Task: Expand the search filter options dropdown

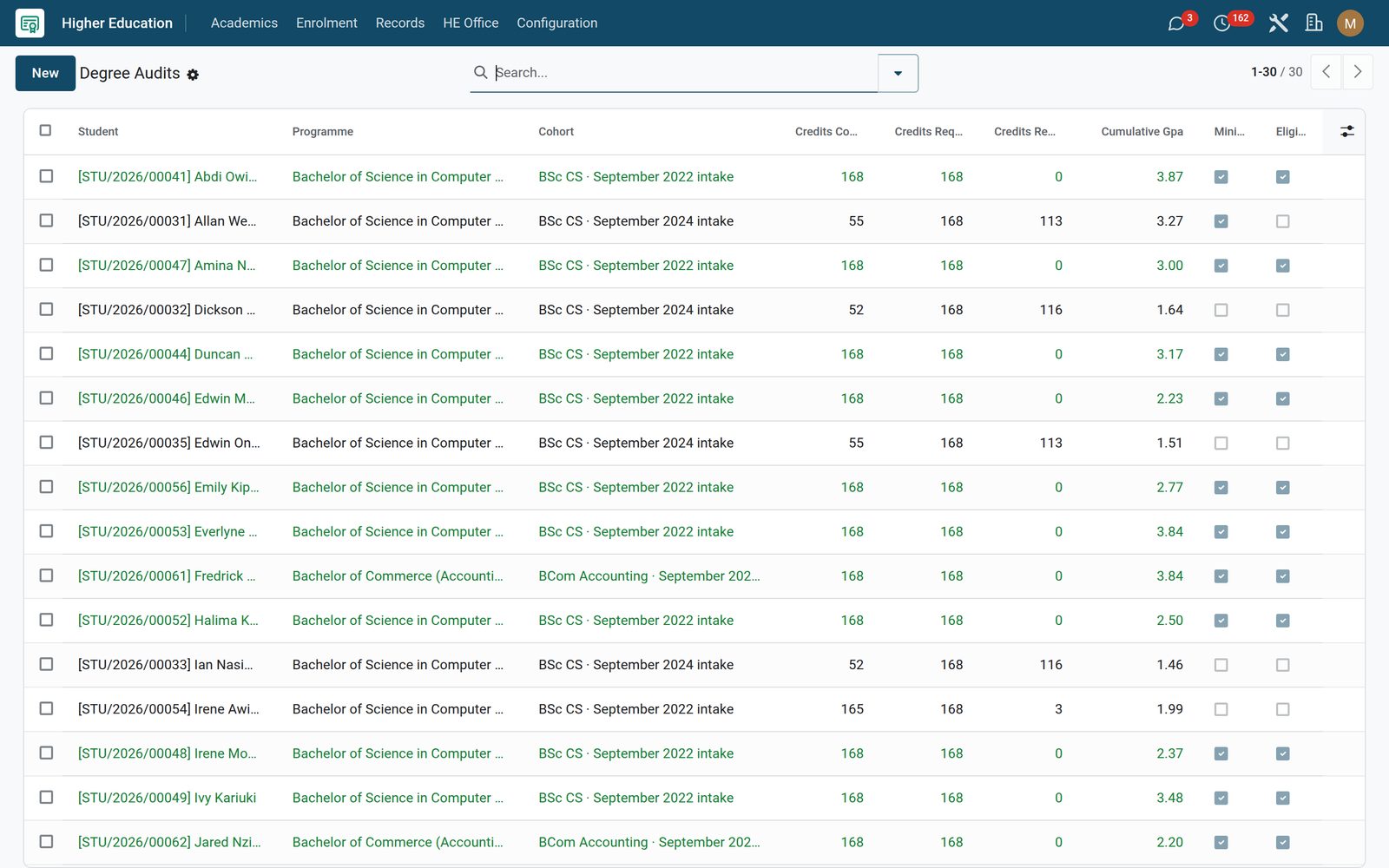Action: coord(898,73)
